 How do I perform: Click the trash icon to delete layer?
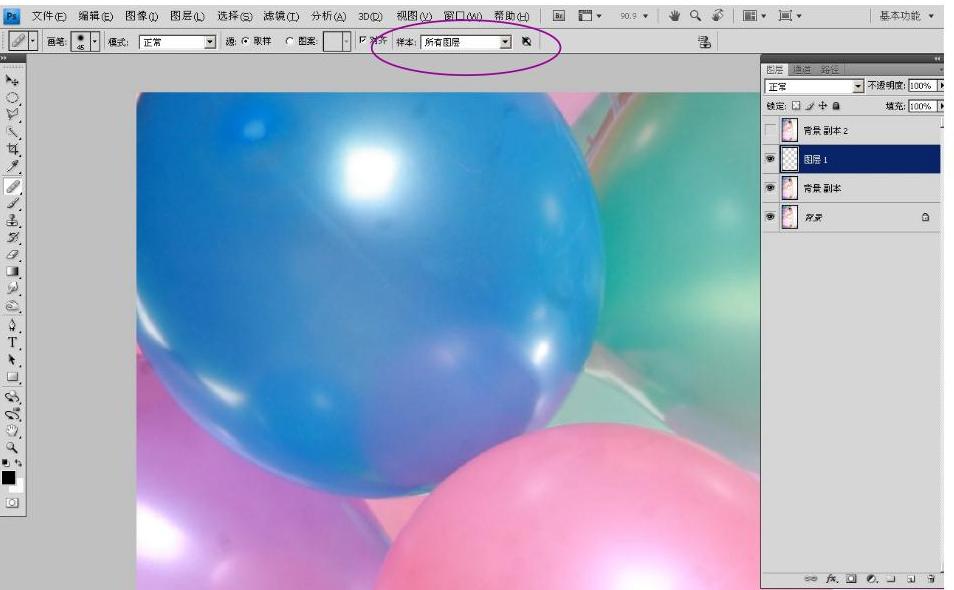tap(931, 578)
